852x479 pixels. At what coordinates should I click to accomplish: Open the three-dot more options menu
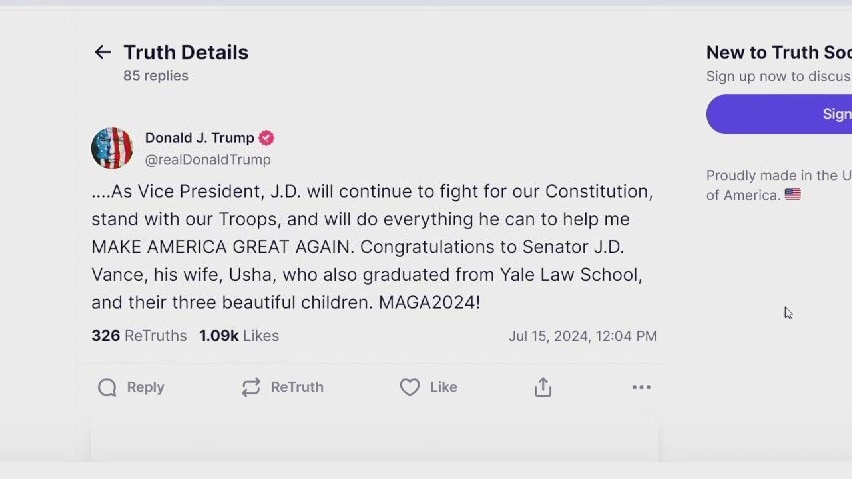[641, 387]
